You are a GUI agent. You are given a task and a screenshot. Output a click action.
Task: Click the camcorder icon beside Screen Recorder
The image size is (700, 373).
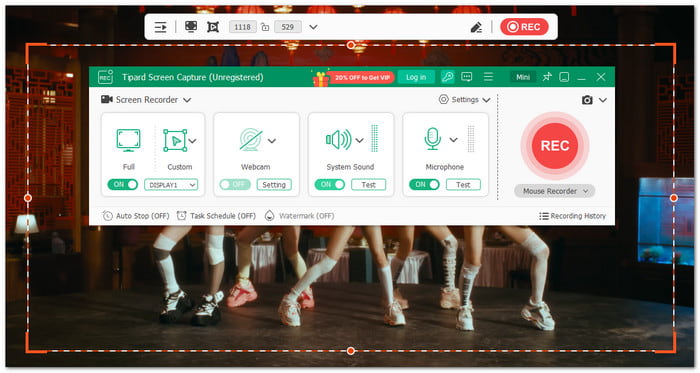(x=107, y=99)
